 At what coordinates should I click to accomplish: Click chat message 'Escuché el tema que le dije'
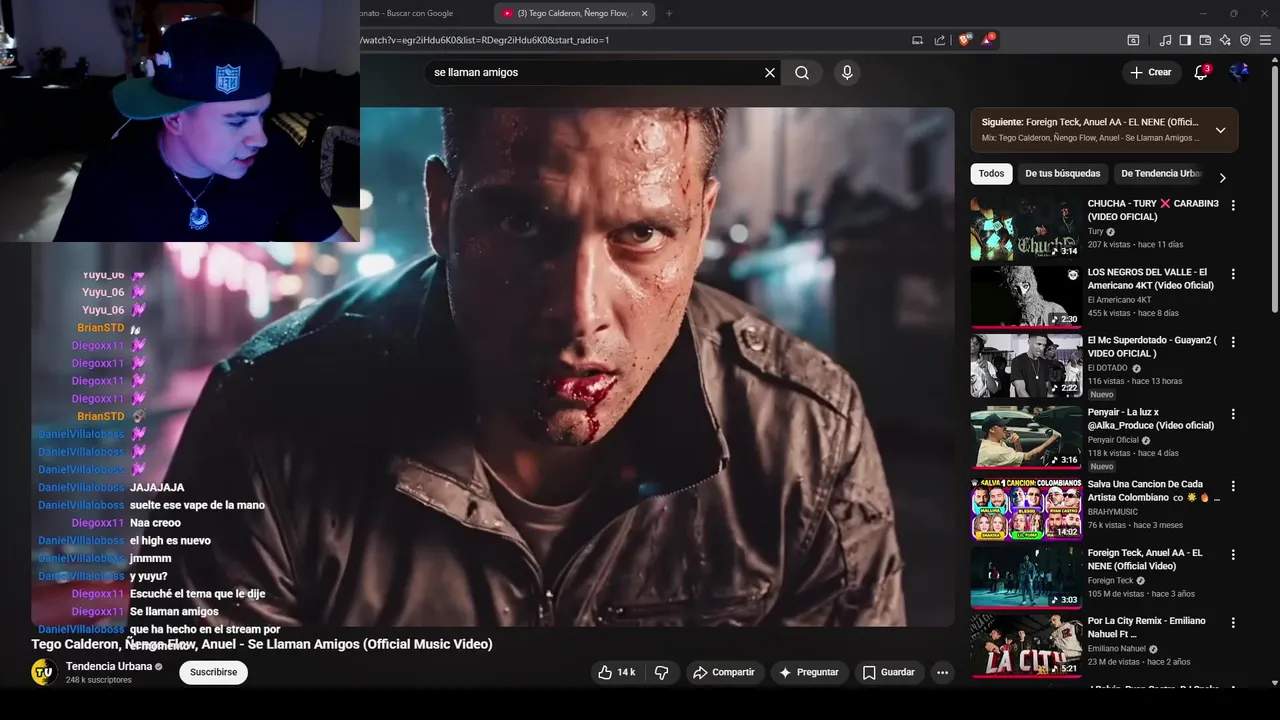tap(197, 594)
